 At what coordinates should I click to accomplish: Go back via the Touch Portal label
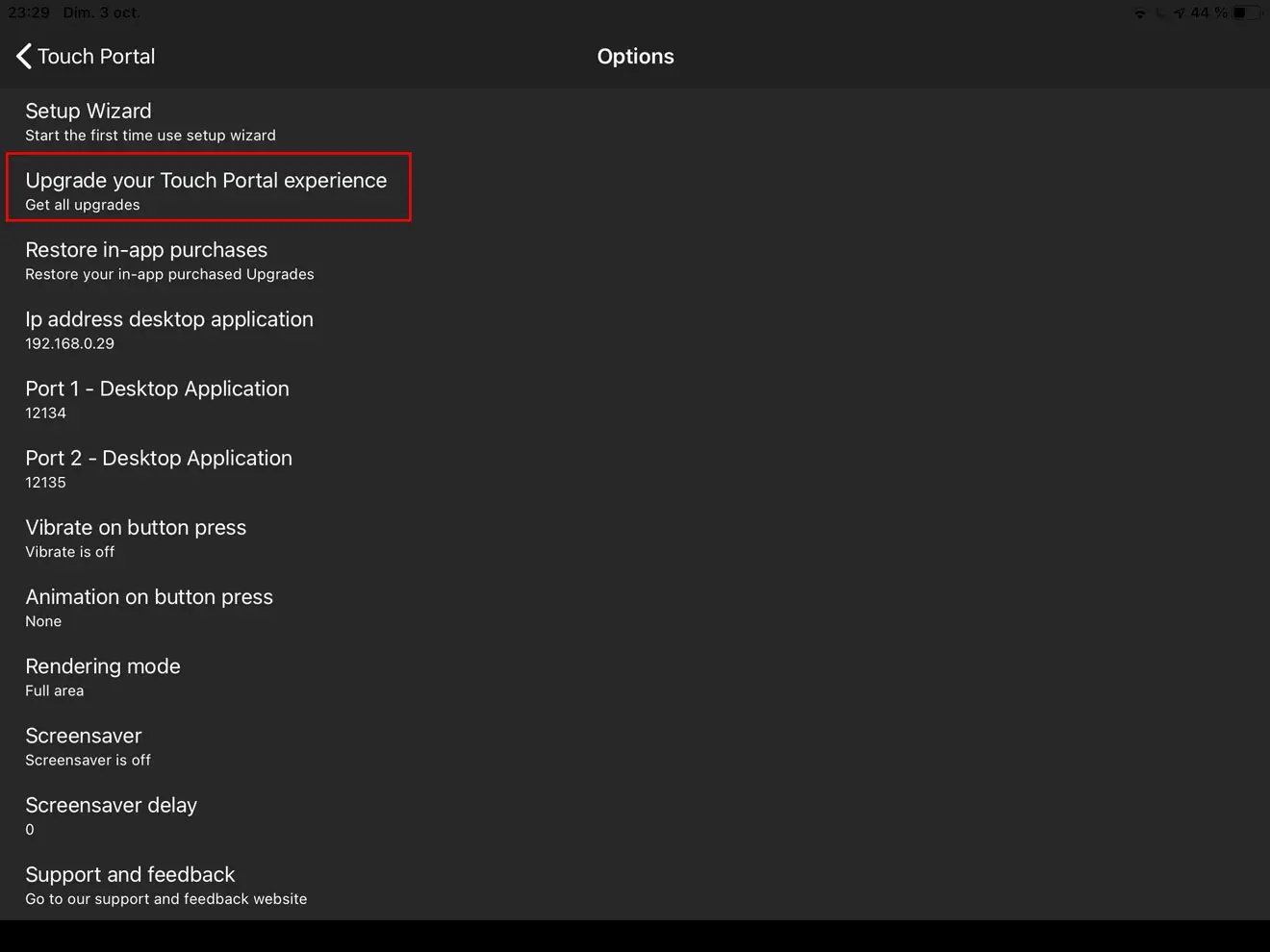[x=96, y=56]
